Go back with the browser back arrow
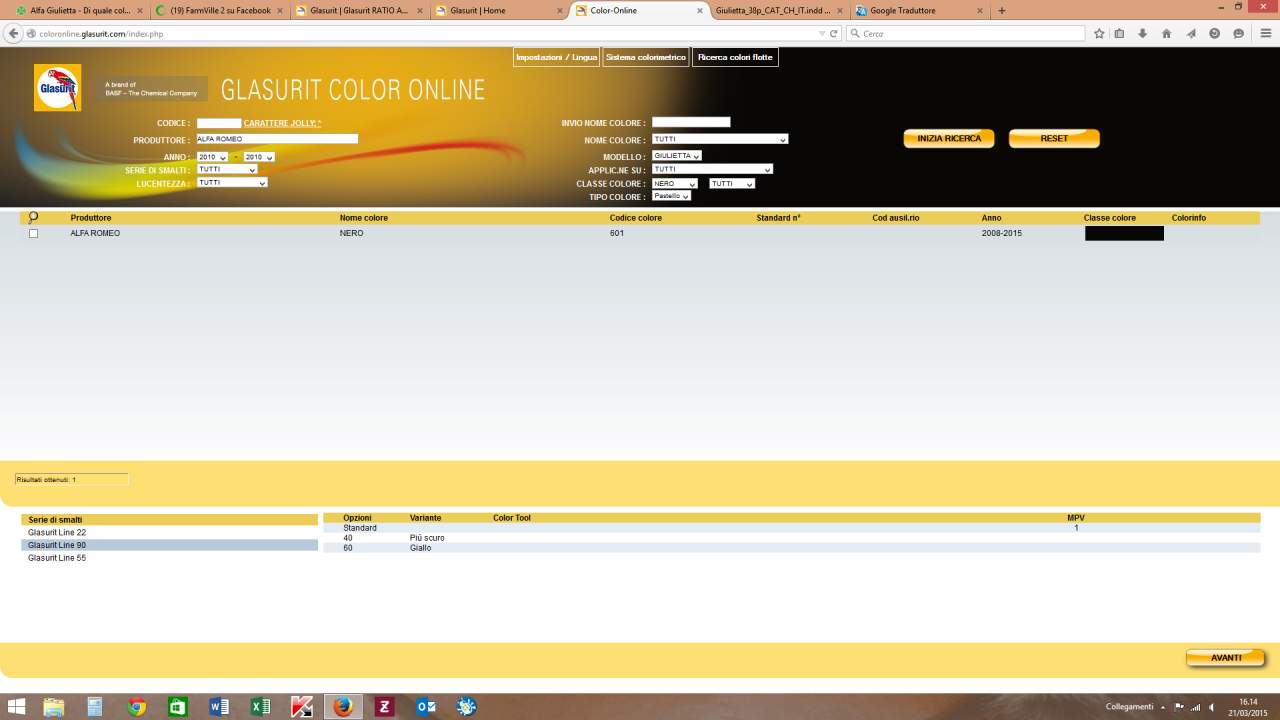1280x720 pixels. pyautogui.click(x=13, y=33)
